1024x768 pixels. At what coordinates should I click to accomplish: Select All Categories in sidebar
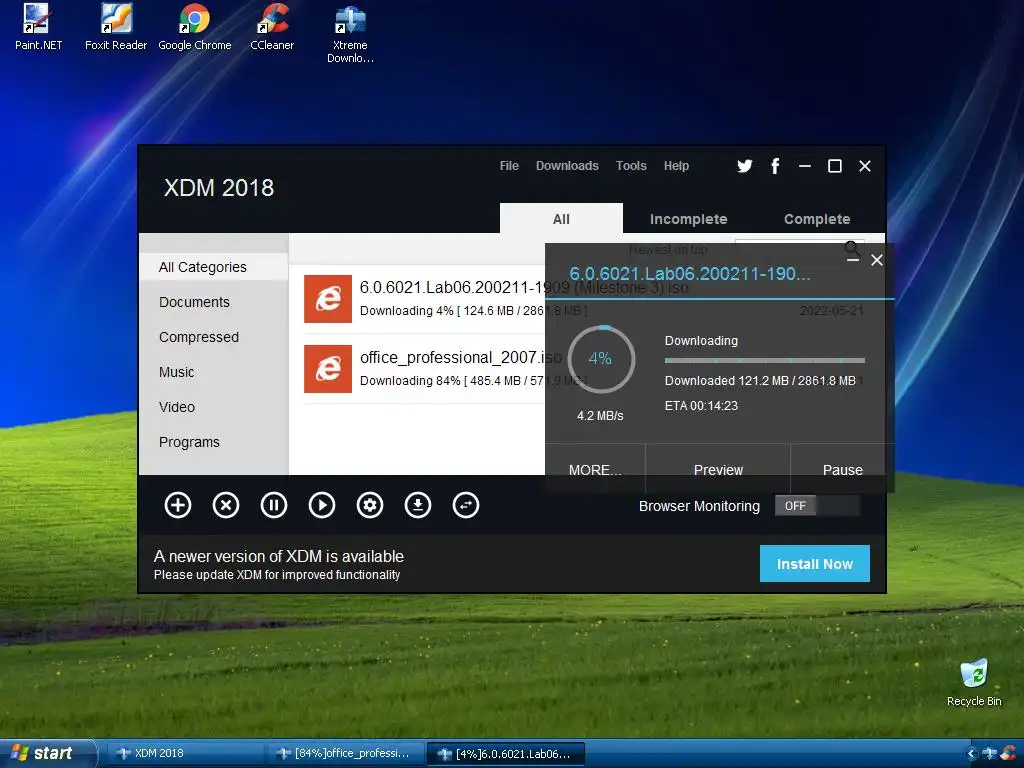coord(214,267)
